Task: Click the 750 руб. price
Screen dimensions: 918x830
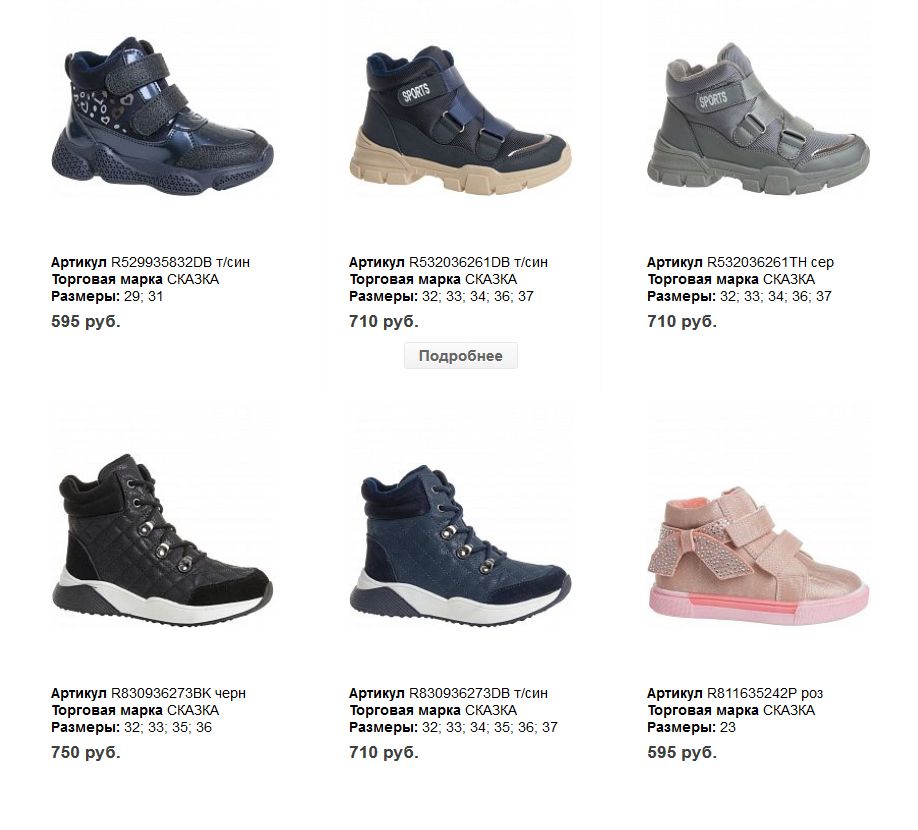Action: [x=86, y=753]
